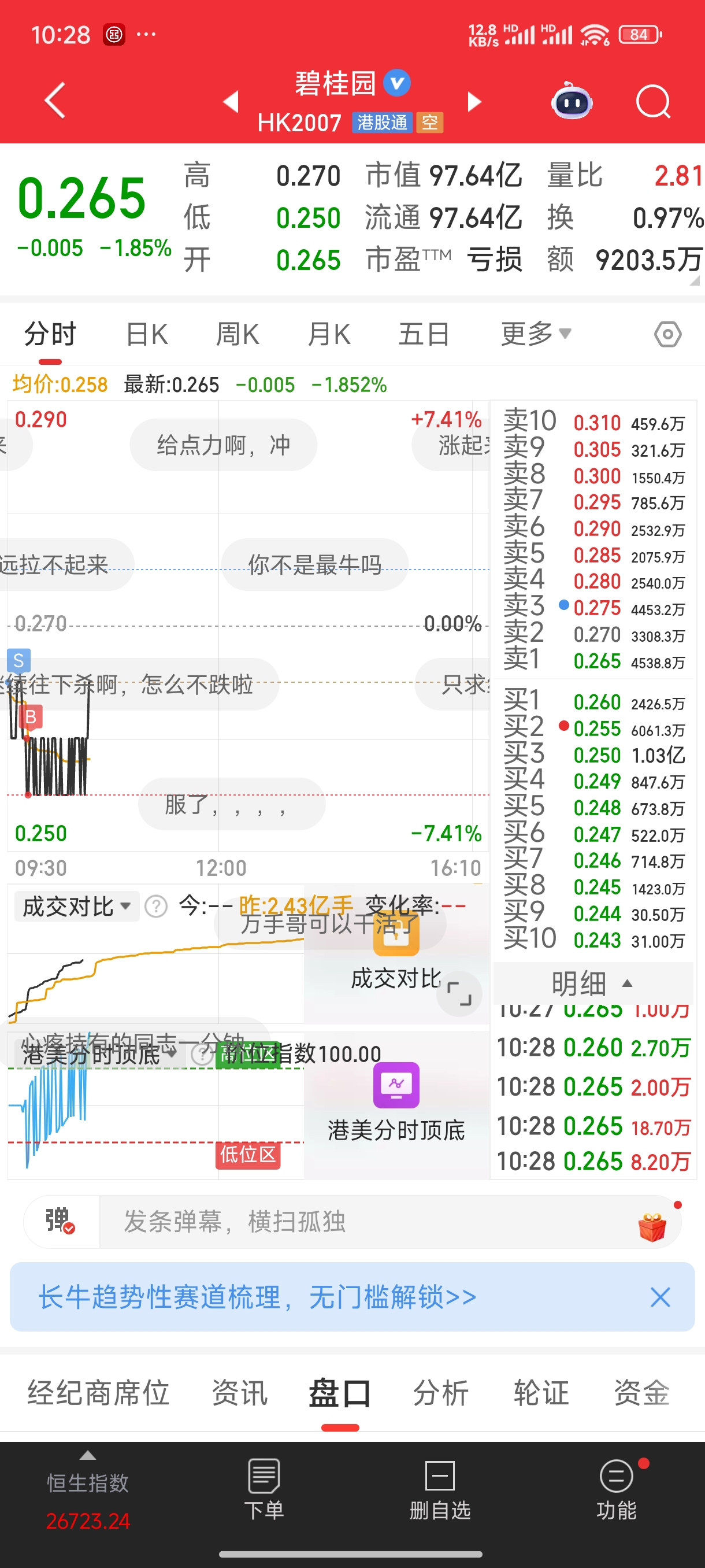Screen dimensions: 705x1568
Task: Switch to 资金 tab
Action: pyautogui.click(x=642, y=1392)
